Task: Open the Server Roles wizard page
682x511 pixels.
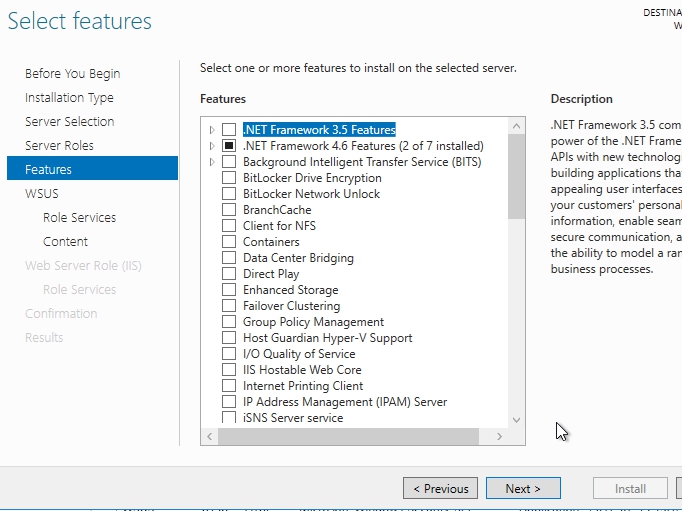Action: (x=59, y=146)
